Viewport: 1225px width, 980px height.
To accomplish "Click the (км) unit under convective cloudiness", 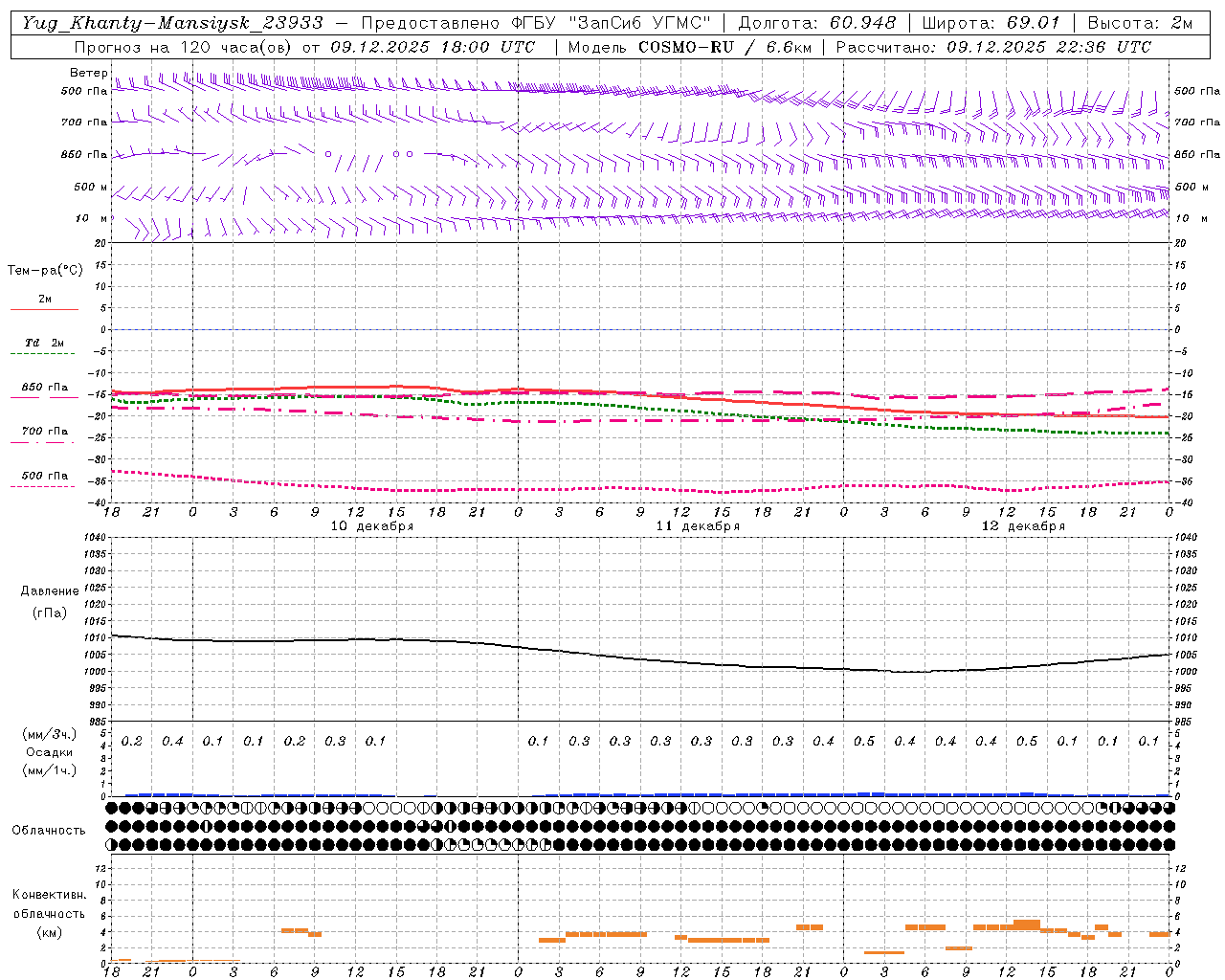I will [x=50, y=932].
